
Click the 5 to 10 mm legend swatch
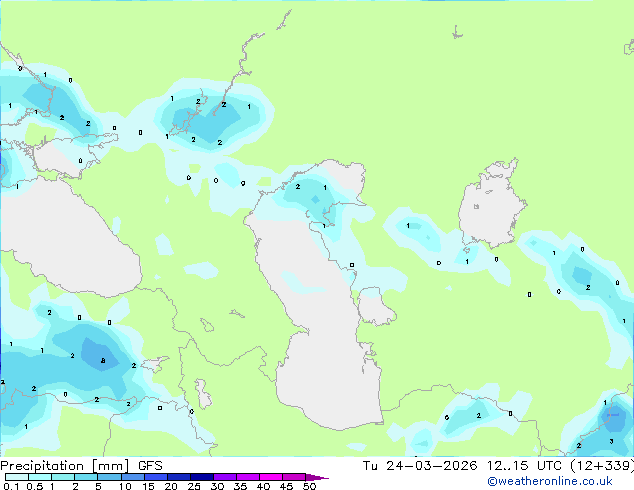coord(109,477)
